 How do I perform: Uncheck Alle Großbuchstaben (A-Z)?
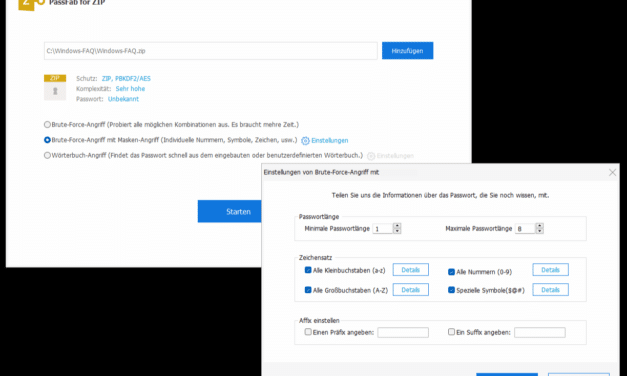(308, 290)
